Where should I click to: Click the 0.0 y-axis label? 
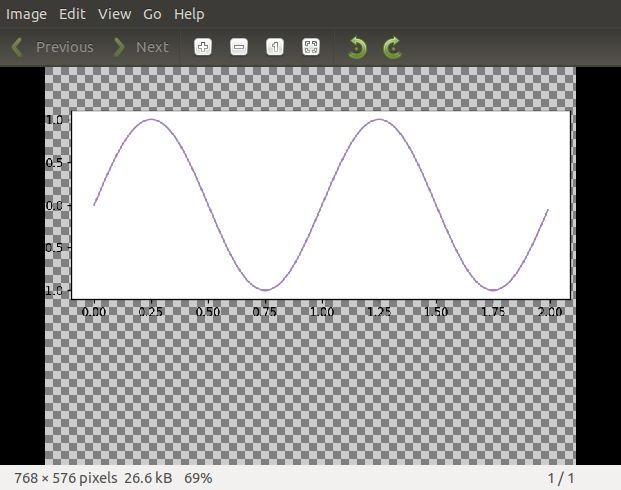pos(54,205)
